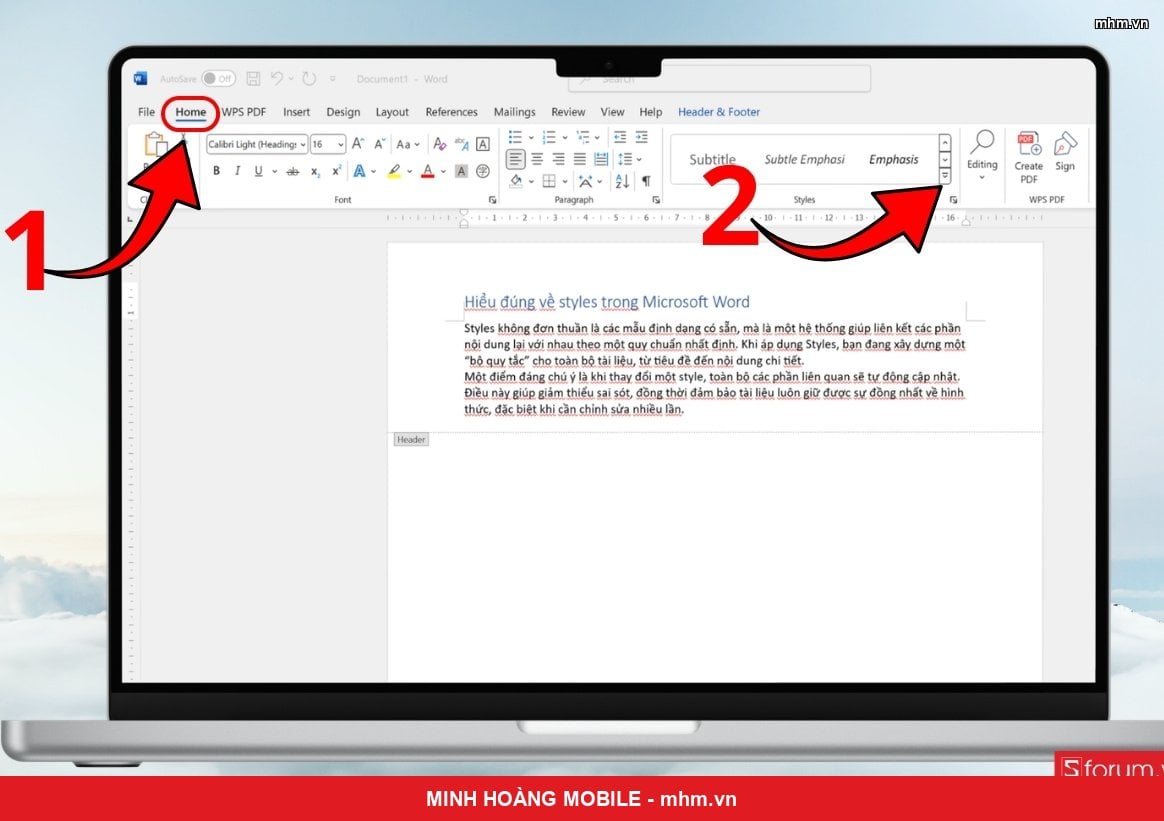Open the font name dropdown

[257, 144]
